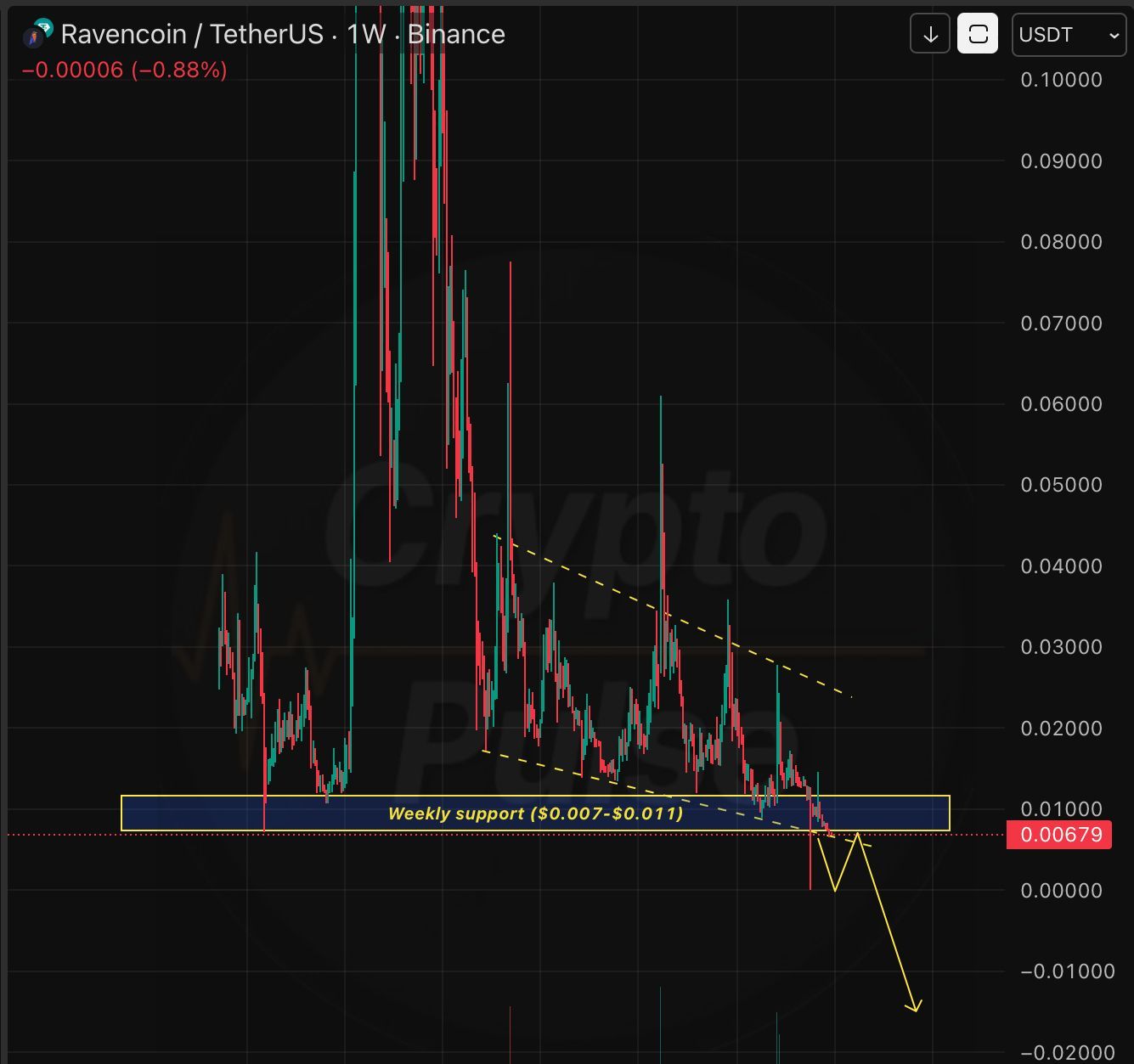
Task: Click the down arrow button beside USDT
Action: (x=930, y=34)
